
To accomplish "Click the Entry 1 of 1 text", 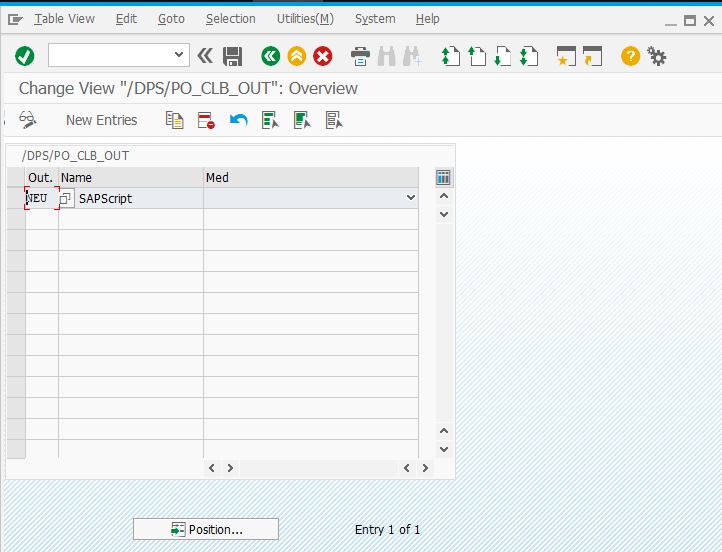I will point(387,530).
